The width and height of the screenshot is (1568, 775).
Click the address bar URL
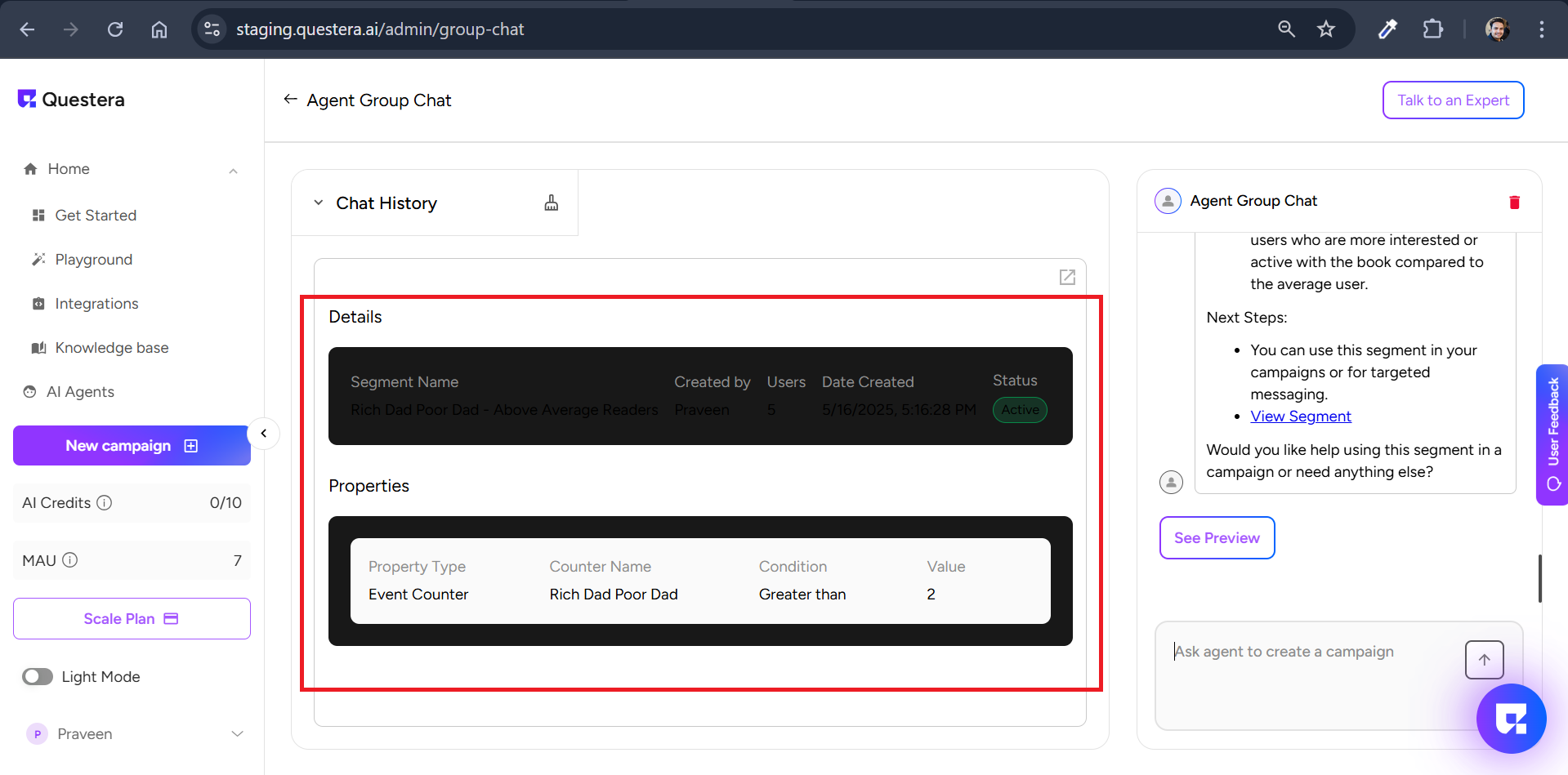coord(380,29)
